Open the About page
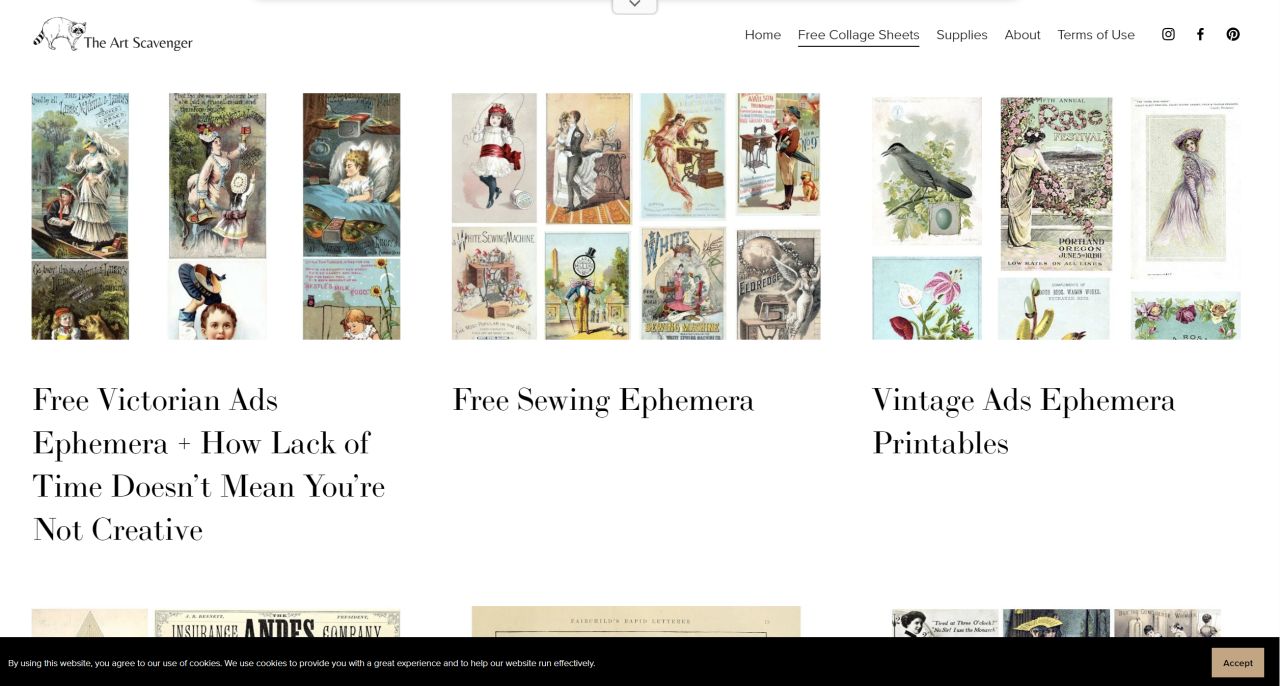1280x686 pixels. (1022, 35)
